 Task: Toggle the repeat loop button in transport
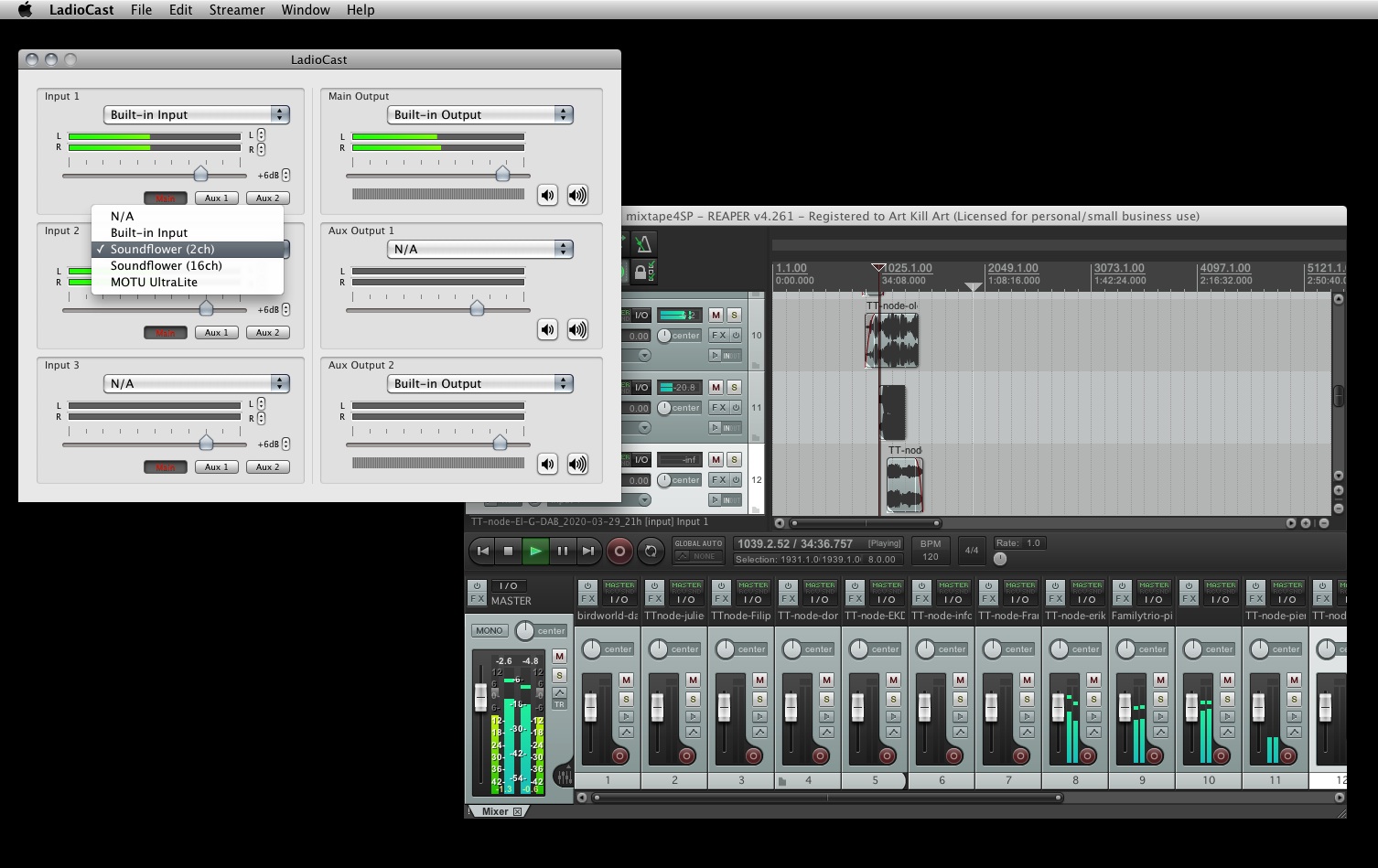click(651, 551)
